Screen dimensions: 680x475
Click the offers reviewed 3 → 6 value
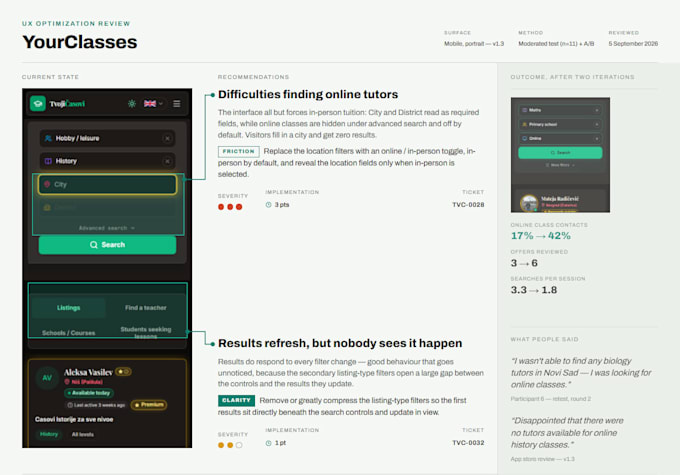[524, 263]
